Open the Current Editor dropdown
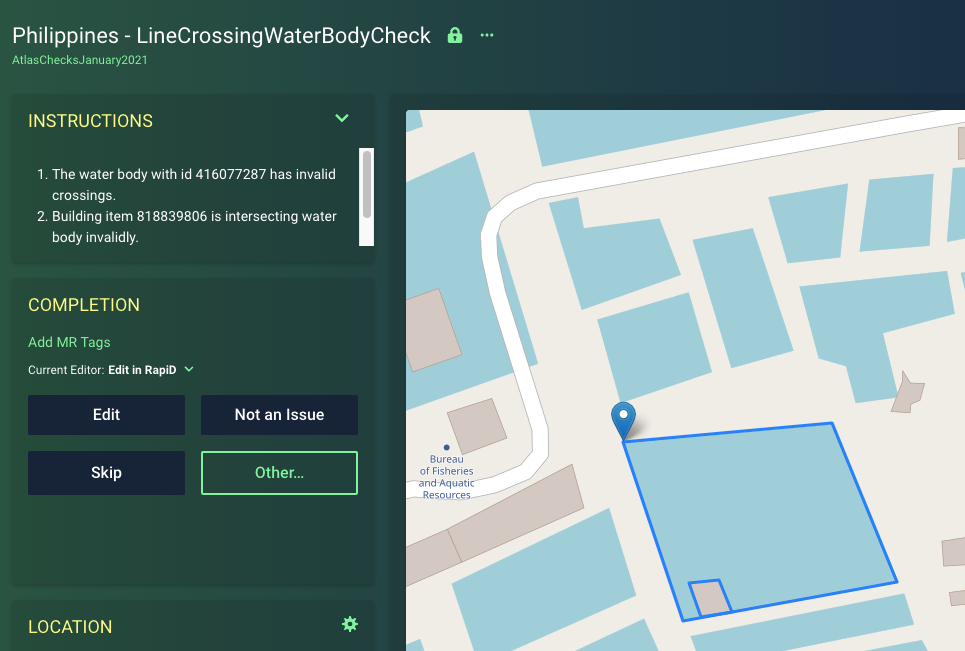This screenshot has width=965, height=651. pos(189,369)
